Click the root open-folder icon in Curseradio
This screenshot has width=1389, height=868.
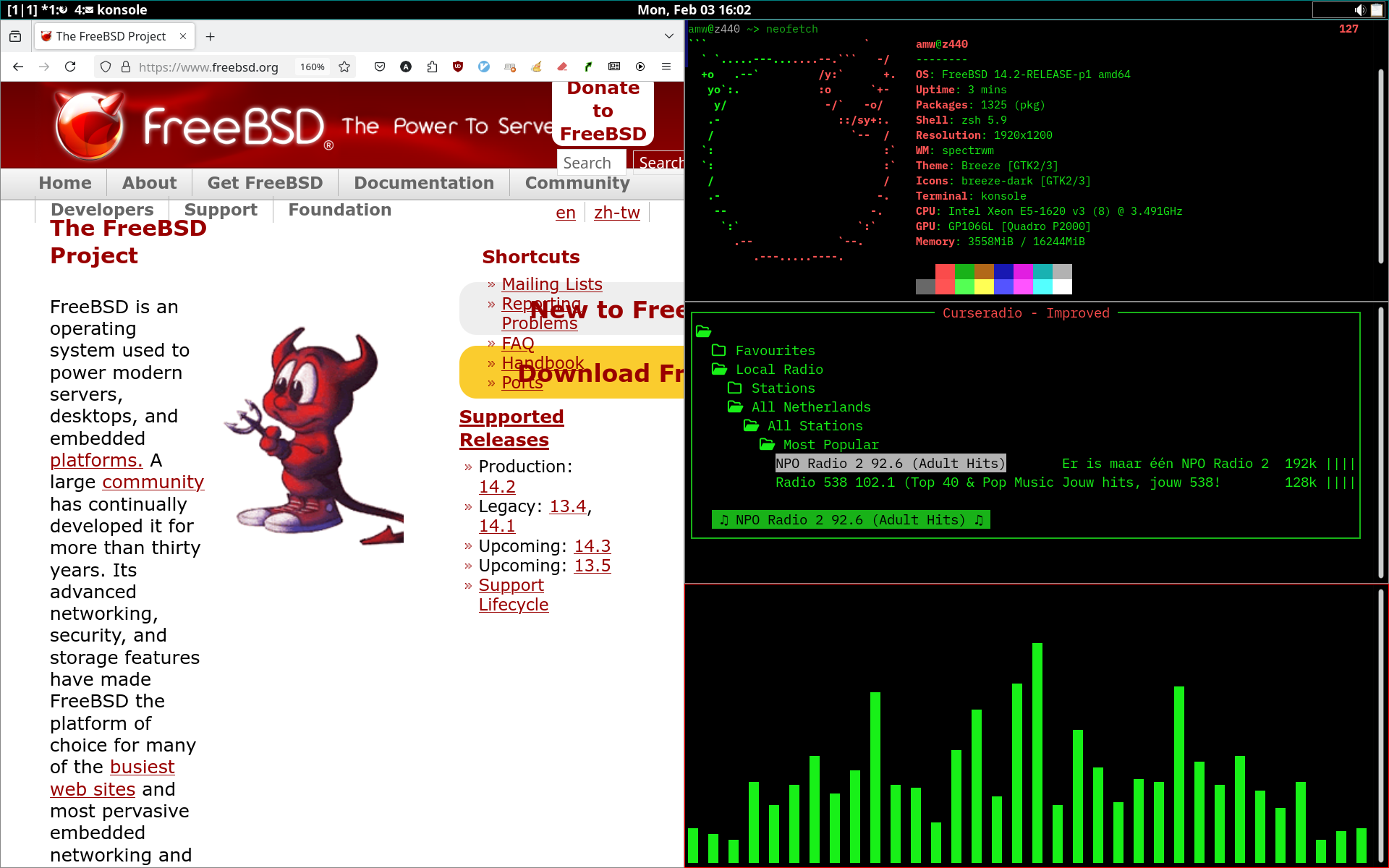point(703,331)
